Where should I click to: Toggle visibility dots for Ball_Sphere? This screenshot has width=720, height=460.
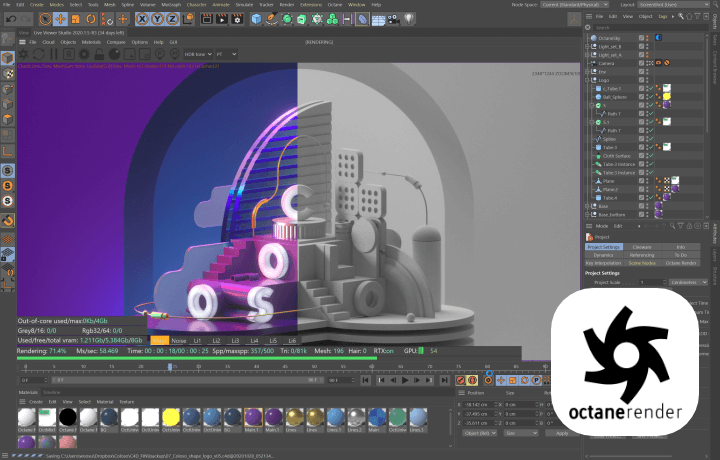[x=647, y=97]
